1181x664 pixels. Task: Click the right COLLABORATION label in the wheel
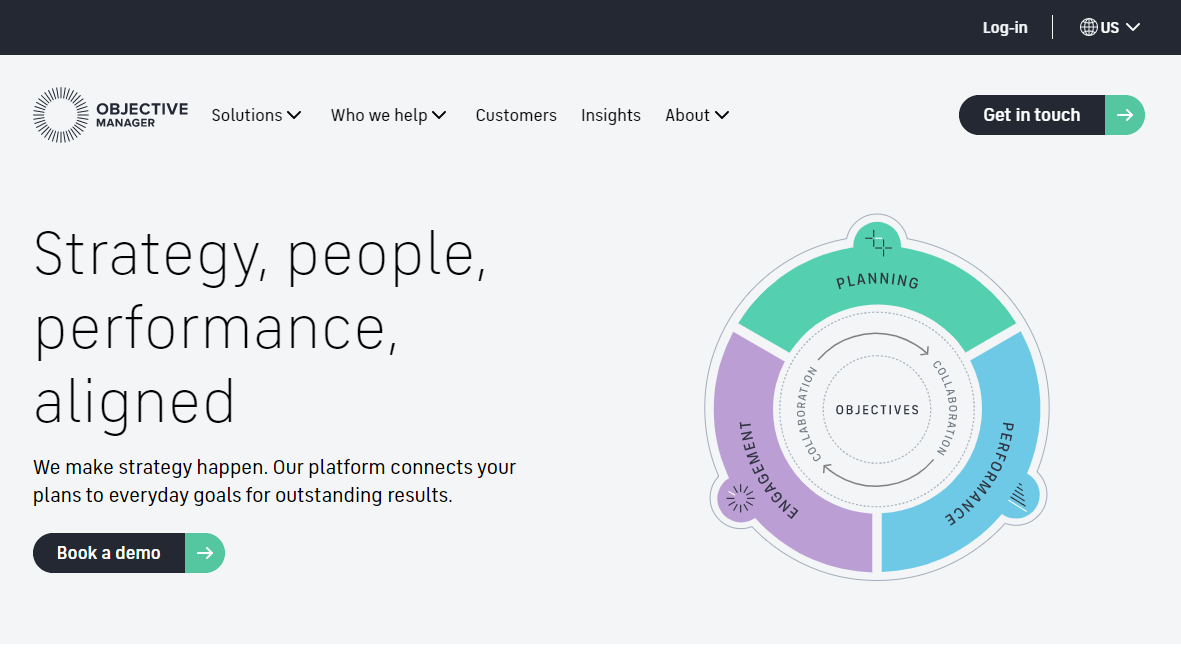coord(945,407)
